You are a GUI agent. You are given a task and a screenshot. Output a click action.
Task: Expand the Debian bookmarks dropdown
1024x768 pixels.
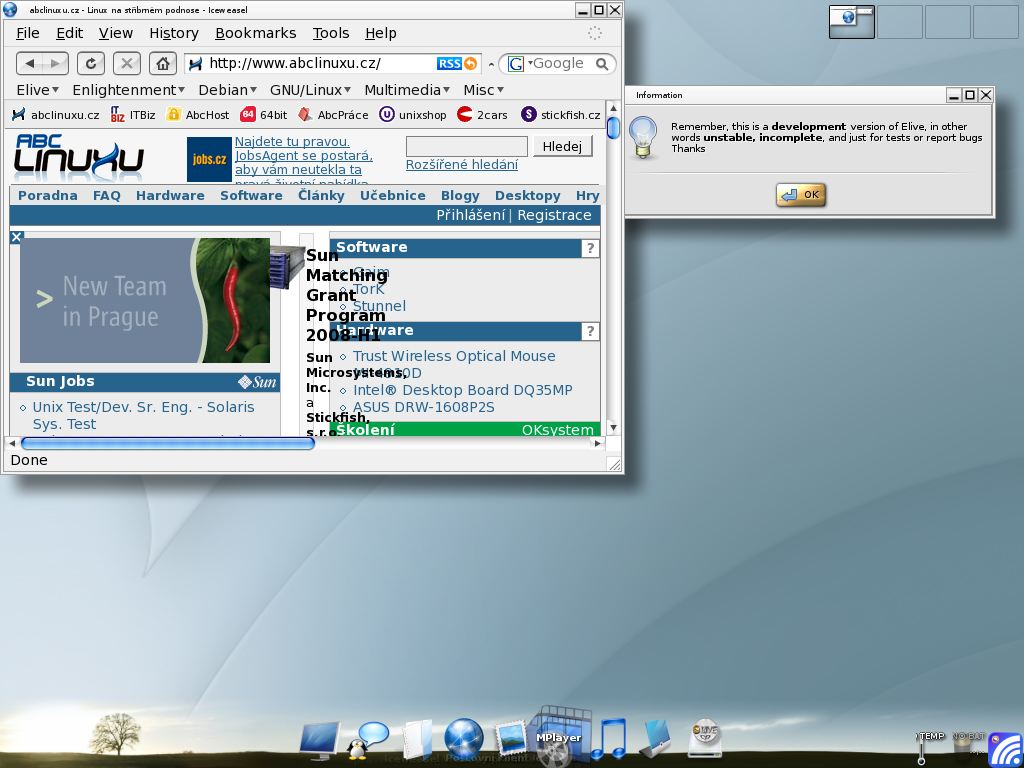pos(227,90)
